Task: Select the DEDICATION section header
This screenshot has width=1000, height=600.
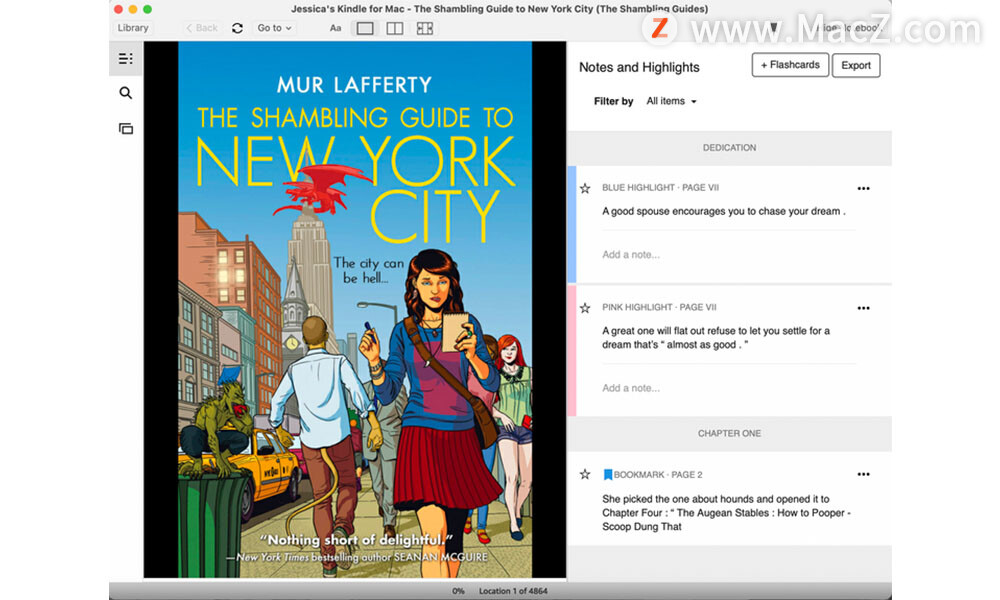Action: (729, 147)
